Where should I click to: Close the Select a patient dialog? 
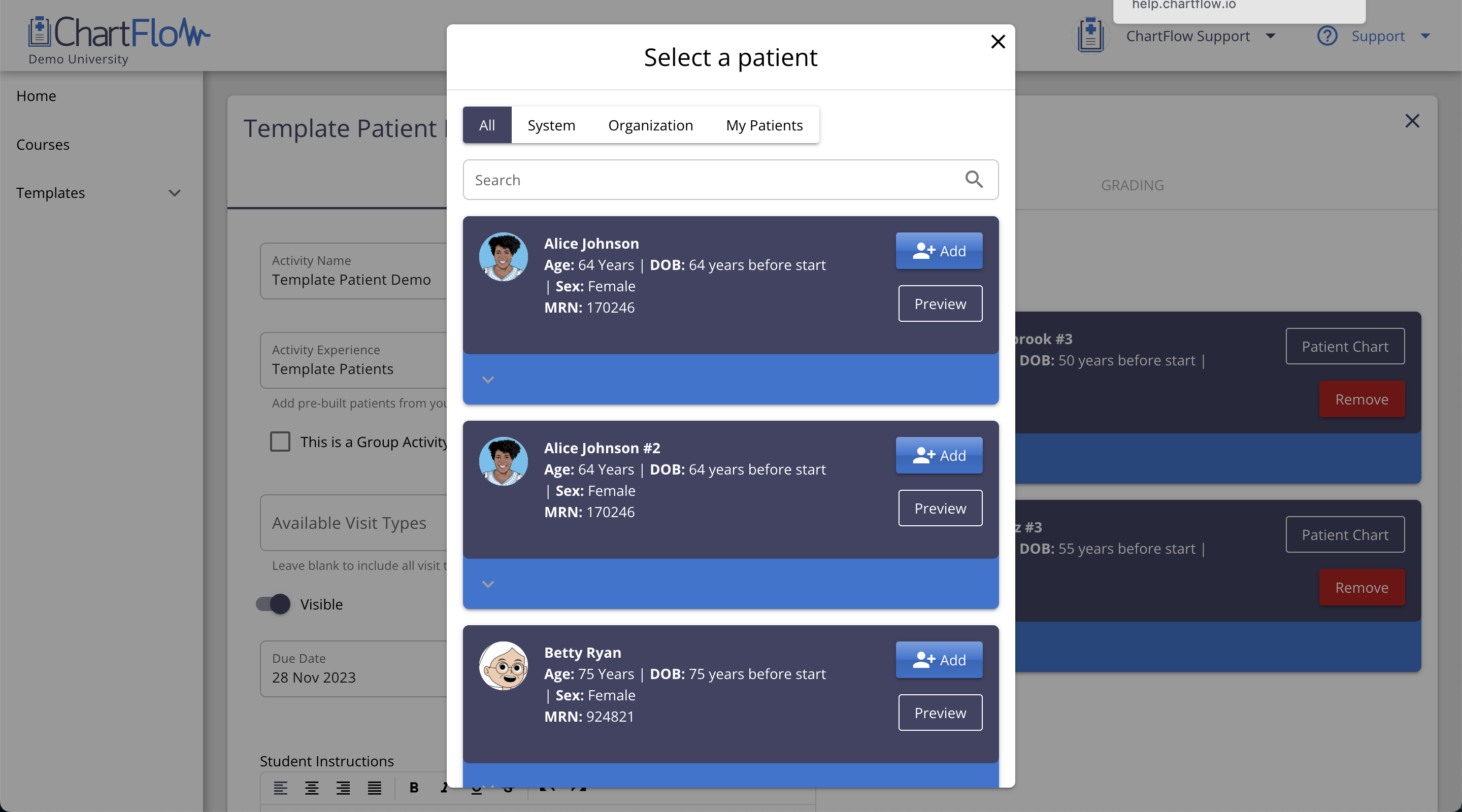(x=998, y=42)
